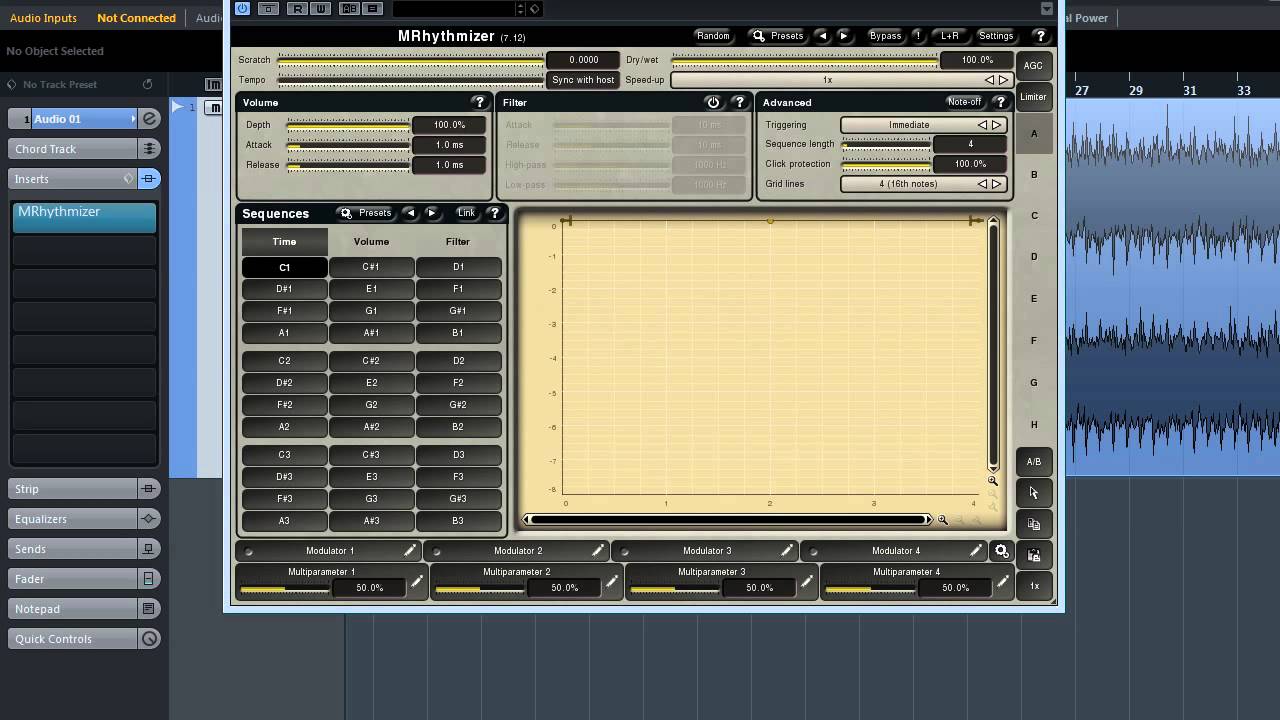Open the help for the Advanced section
The width and height of the screenshot is (1280, 720).
pos(999,102)
